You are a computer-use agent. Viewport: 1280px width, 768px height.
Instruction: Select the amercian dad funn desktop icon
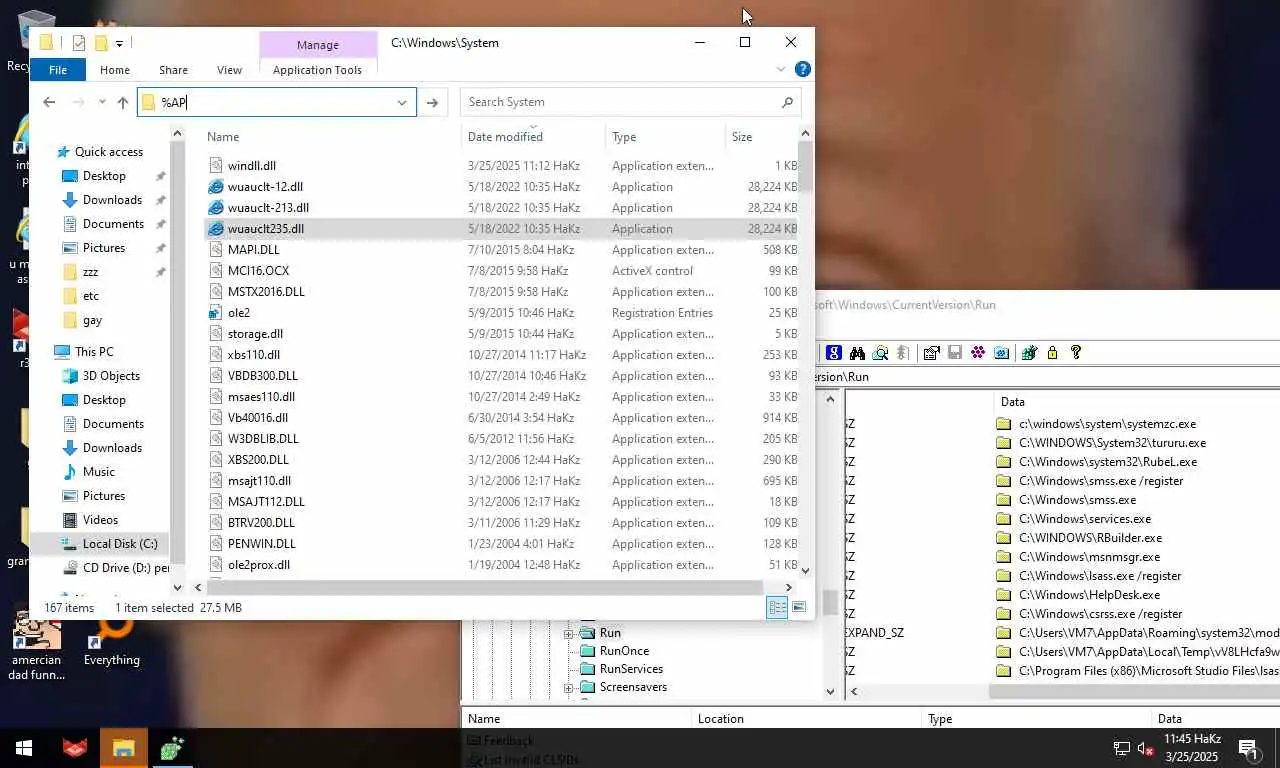pyautogui.click(x=37, y=645)
